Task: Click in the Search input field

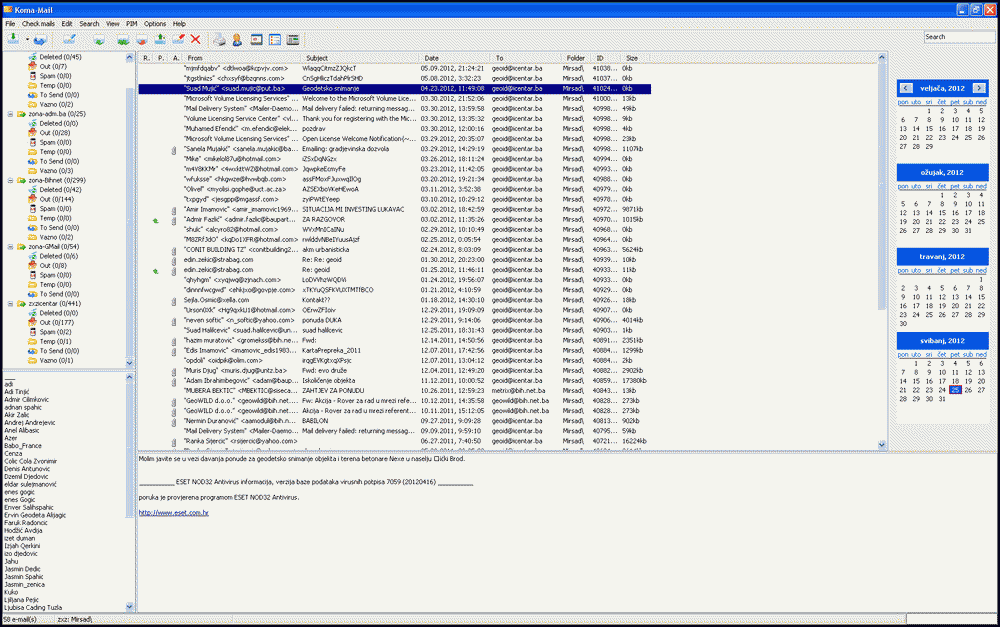Action: [x=957, y=37]
